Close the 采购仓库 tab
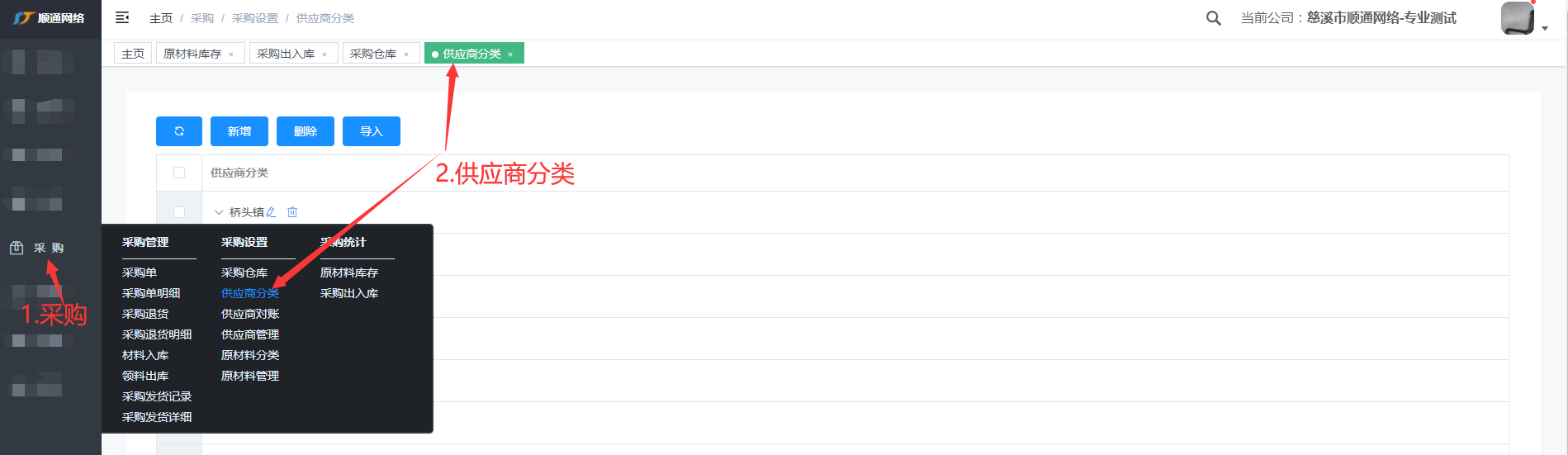 click(x=406, y=55)
